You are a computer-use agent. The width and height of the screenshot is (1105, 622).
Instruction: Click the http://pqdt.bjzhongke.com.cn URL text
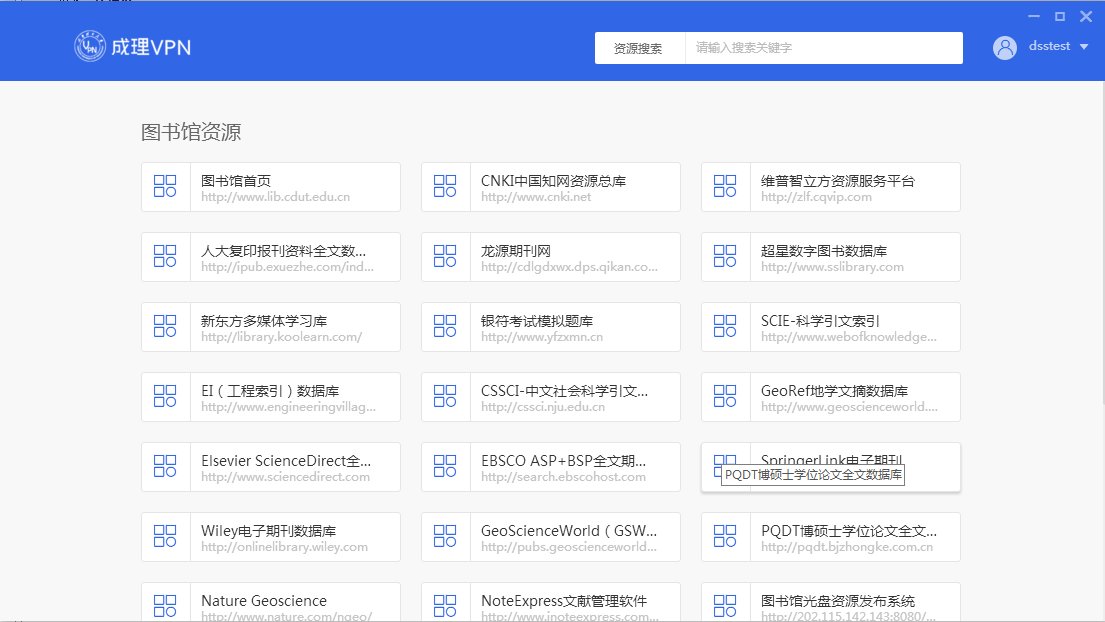(847, 547)
